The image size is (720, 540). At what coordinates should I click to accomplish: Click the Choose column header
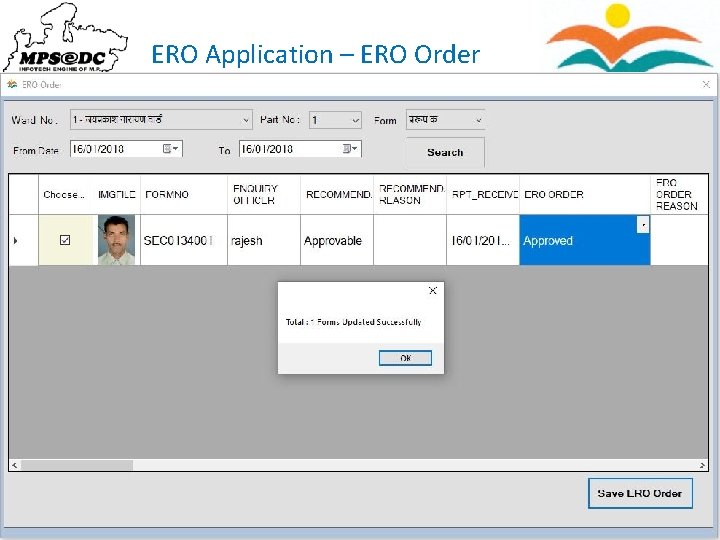click(x=66, y=194)
